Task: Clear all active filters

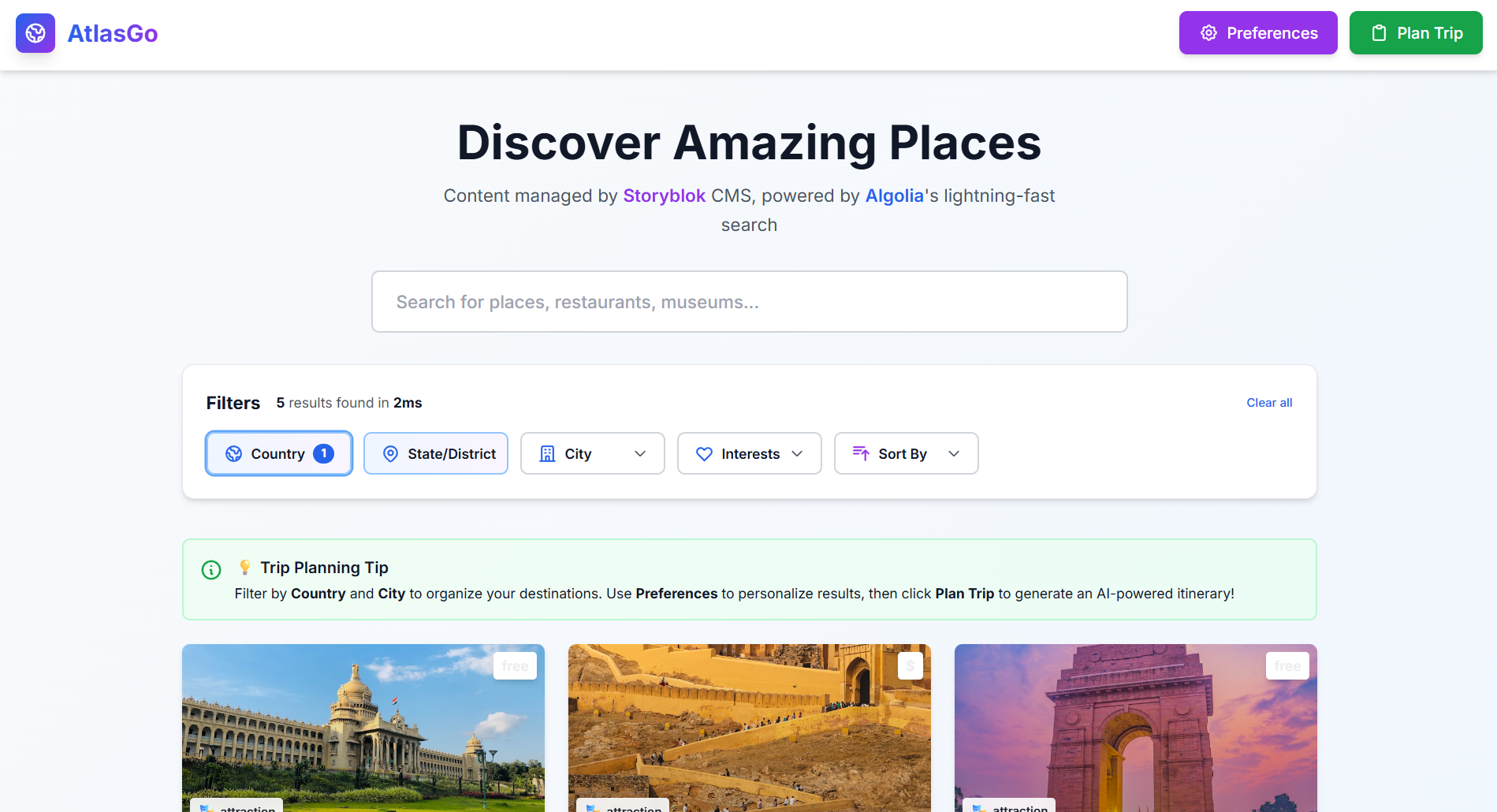Action: 1269,403
